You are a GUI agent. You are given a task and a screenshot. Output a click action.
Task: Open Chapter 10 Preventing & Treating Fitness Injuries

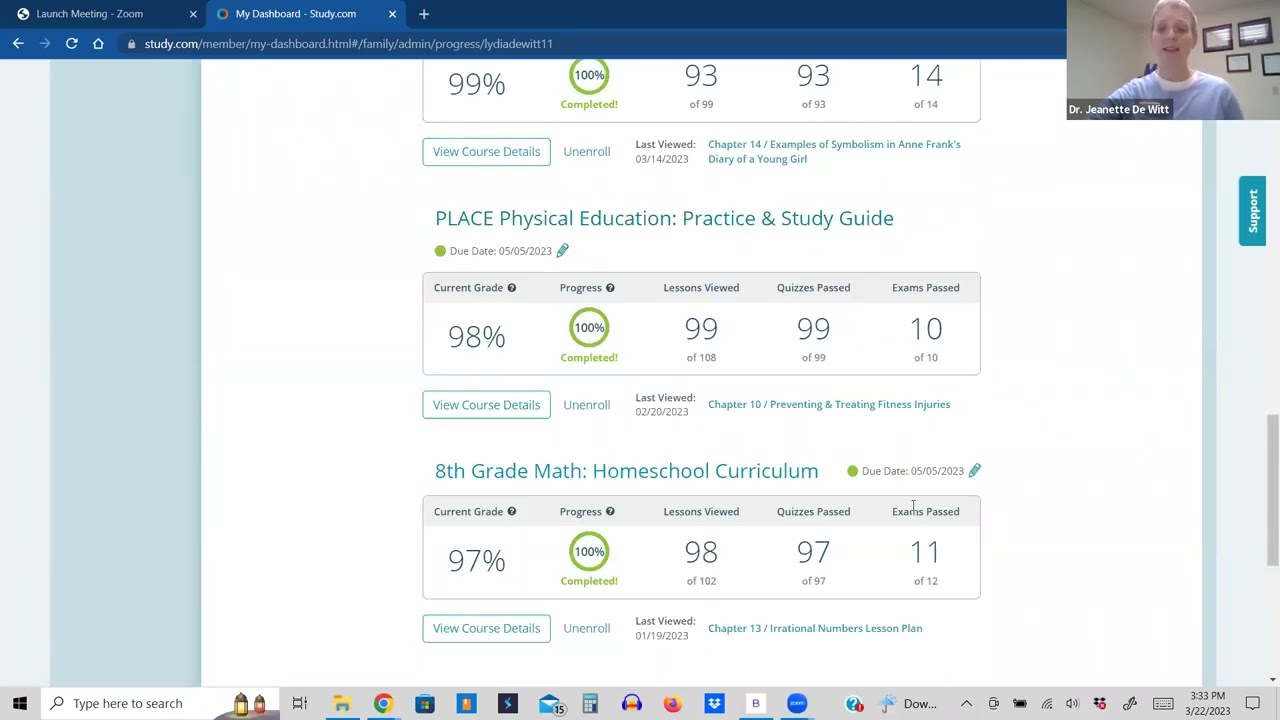[829, 404]
